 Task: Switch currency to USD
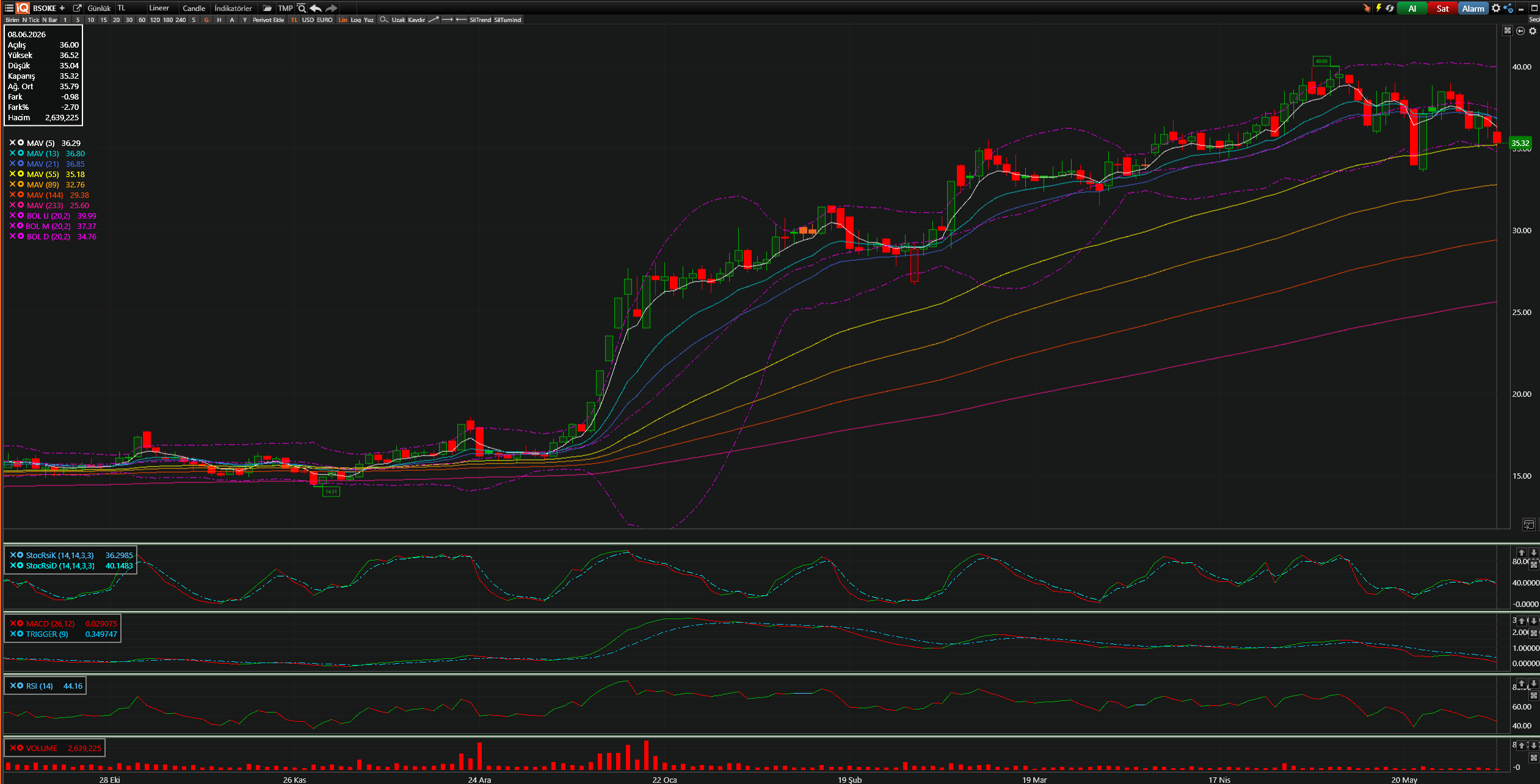308,20
